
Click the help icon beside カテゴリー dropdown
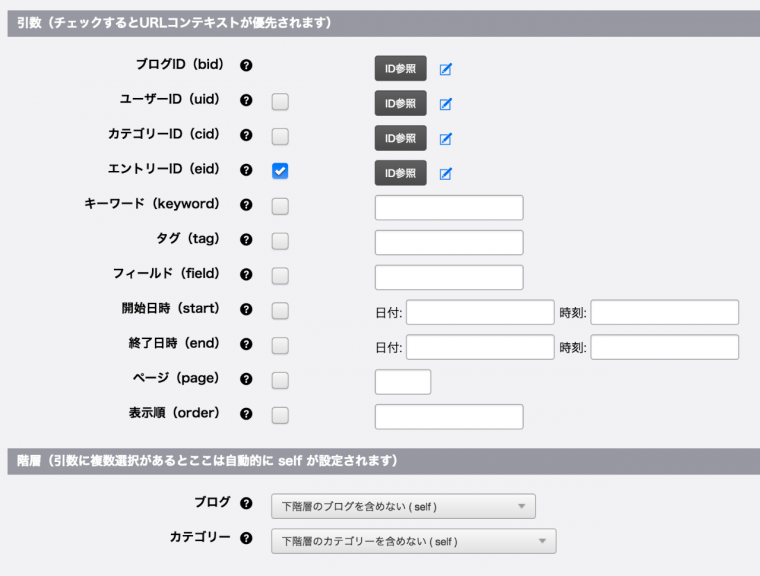coord(246,538)
